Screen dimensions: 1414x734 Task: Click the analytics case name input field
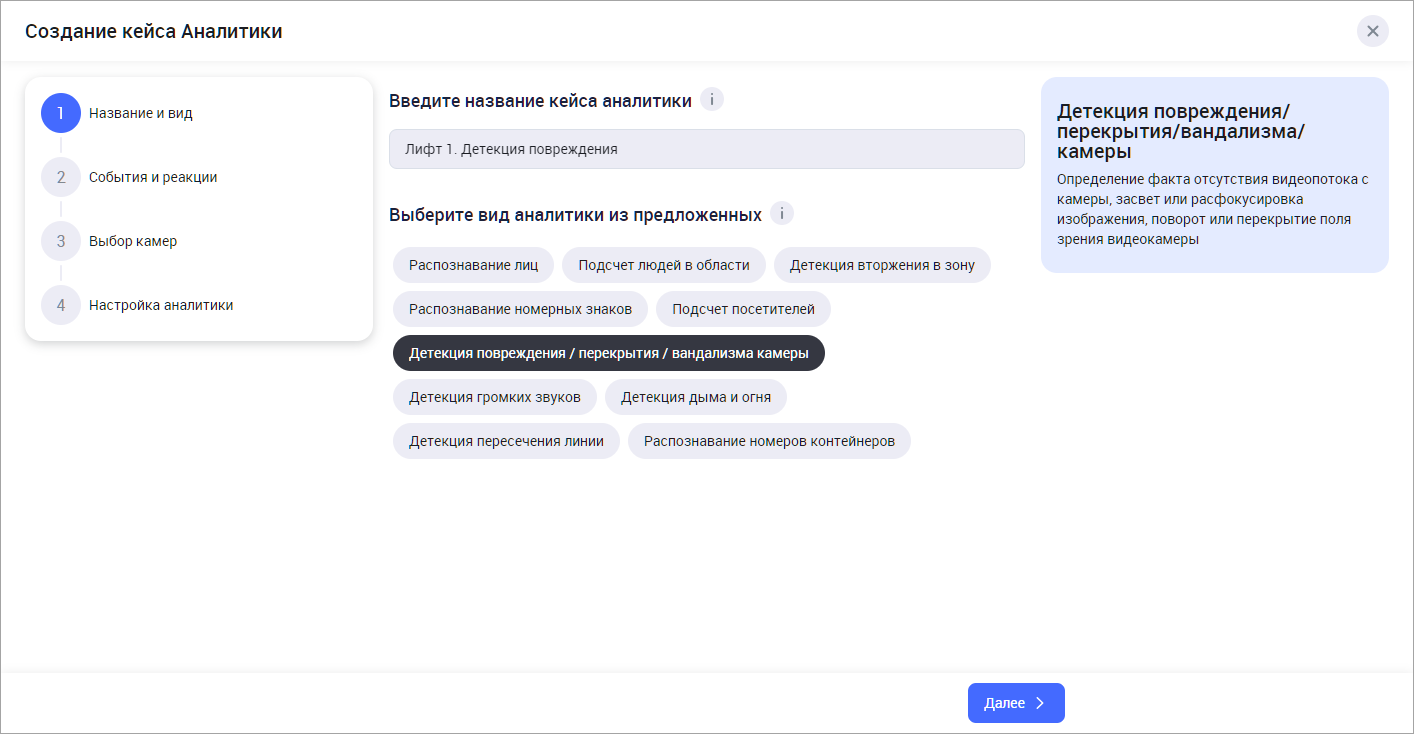point(706,149)
